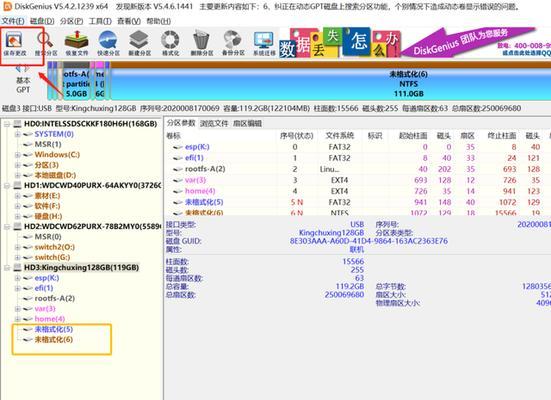
Task: Click the disk GUID value 8E303AAA-A60D-41D4-9864-163AC2363E76
Action: click(369, 241)
